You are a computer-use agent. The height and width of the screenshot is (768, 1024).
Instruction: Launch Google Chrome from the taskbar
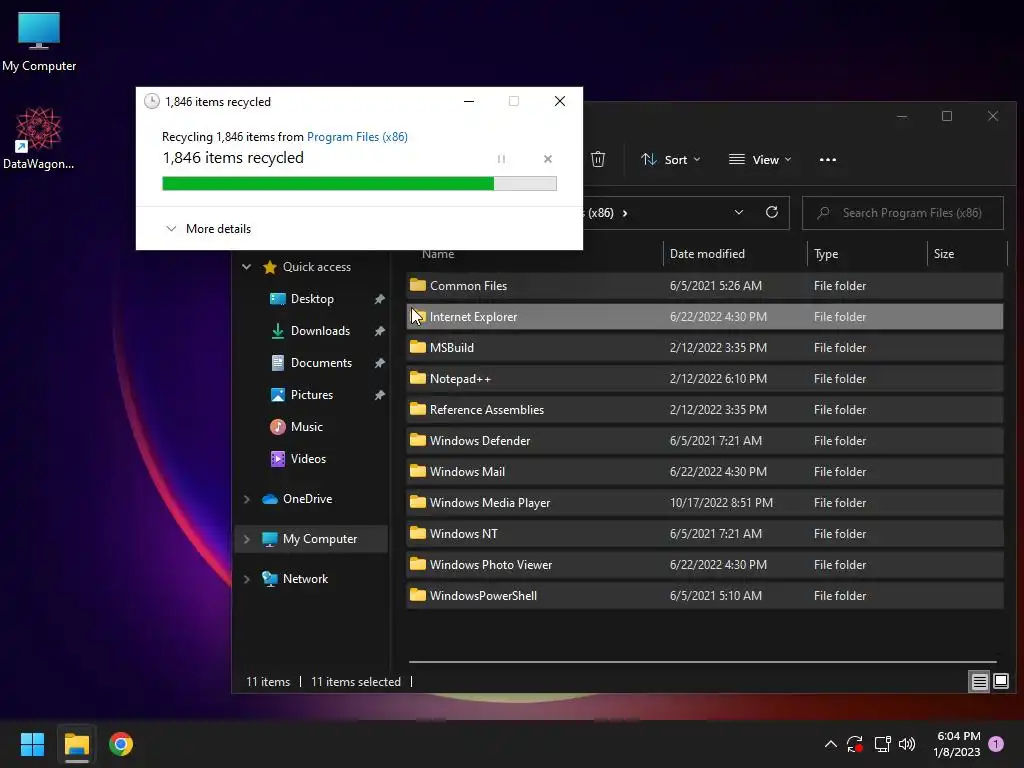[x=121, y=744]
